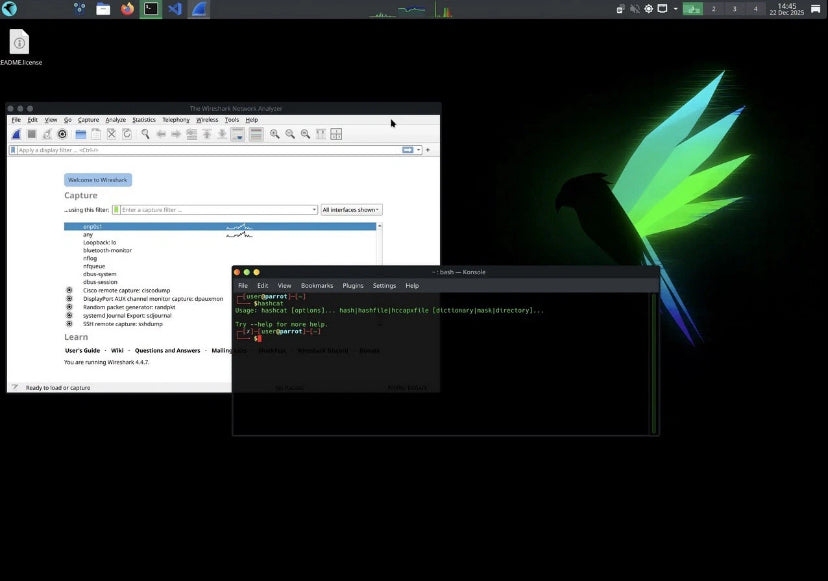This screenshot has height=581, width=828.
Task: Click the capture filter bookmark icon
Action: click(x=116, y=210)
